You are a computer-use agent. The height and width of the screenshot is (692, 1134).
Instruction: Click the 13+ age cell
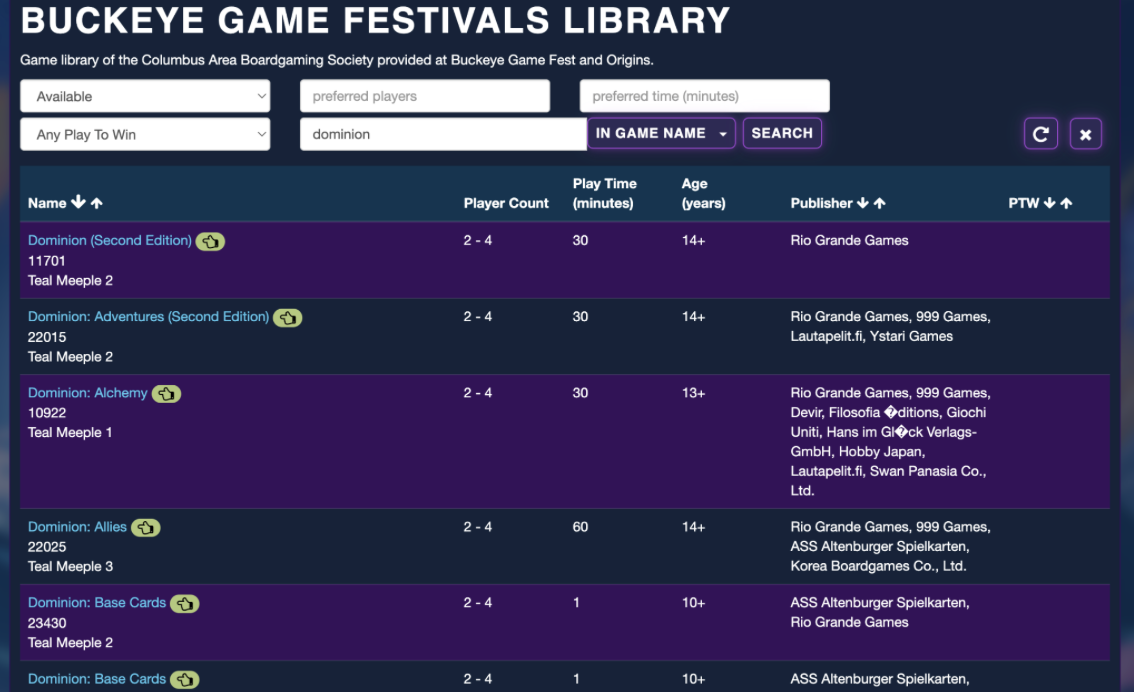pos(693,393)
